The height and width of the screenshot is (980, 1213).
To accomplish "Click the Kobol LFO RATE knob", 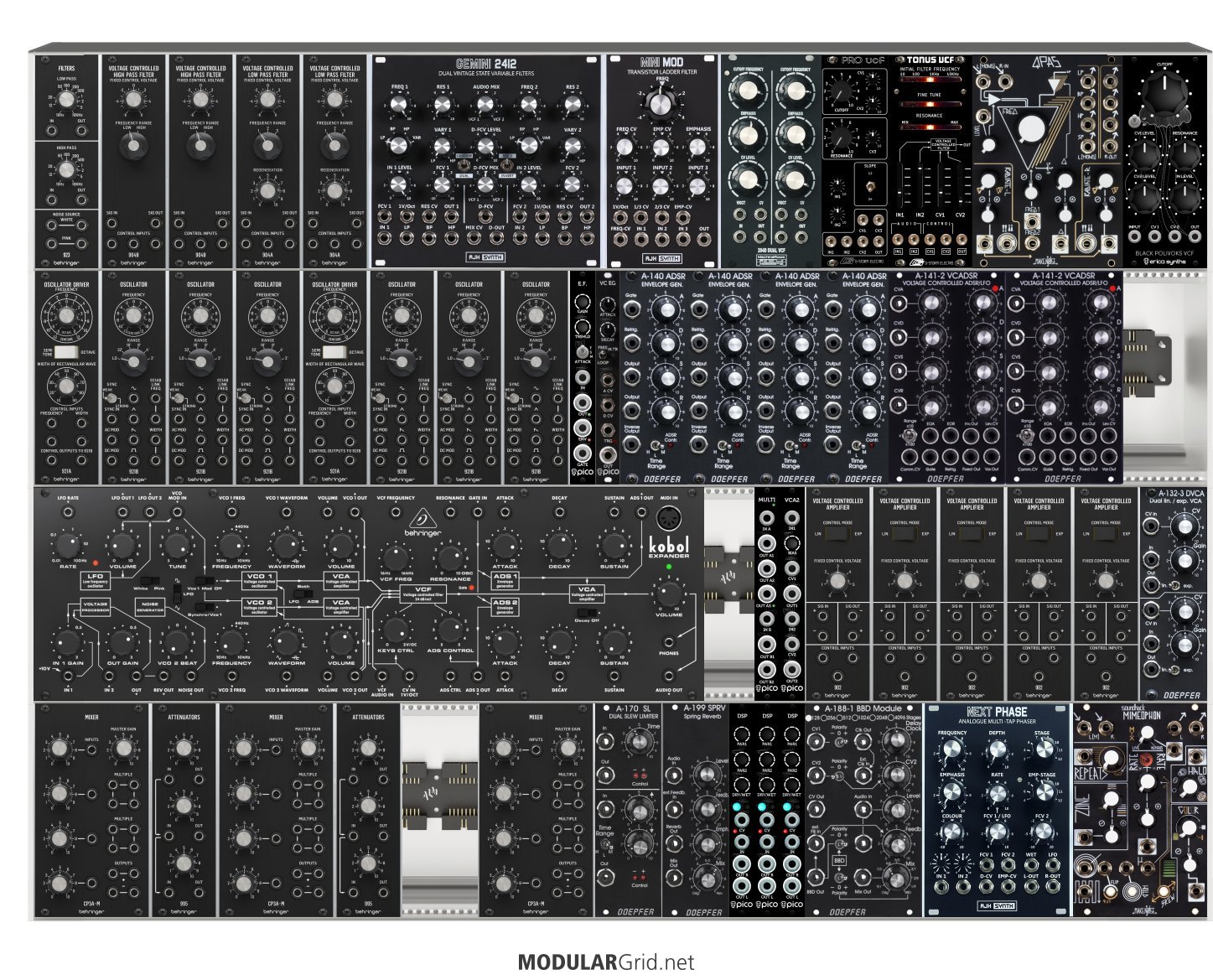I will coord(68,546).
